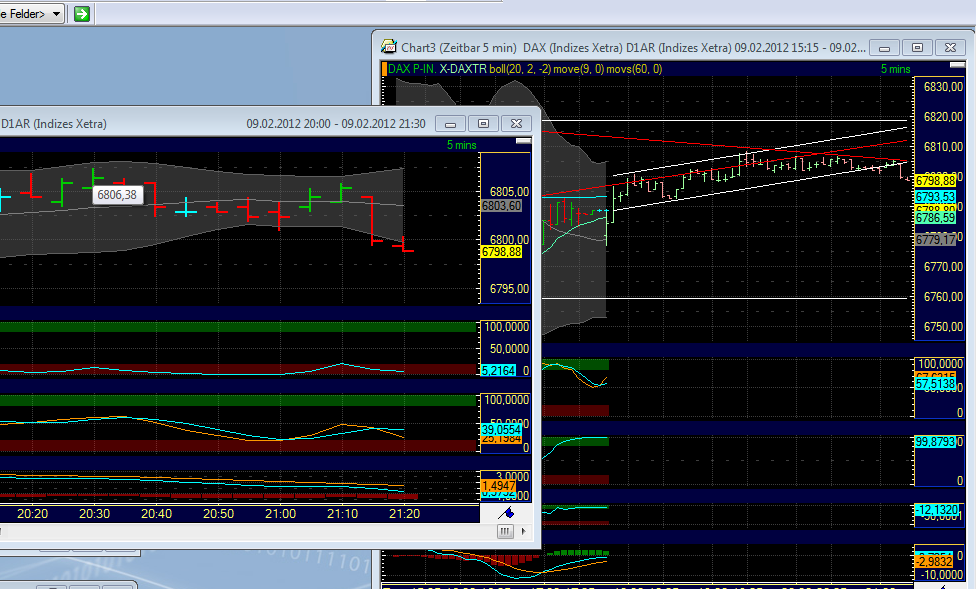Viewport: 976px width, 589px height.
Task: Click the Chart3 title bar chart icon
Action: point(389,47)
